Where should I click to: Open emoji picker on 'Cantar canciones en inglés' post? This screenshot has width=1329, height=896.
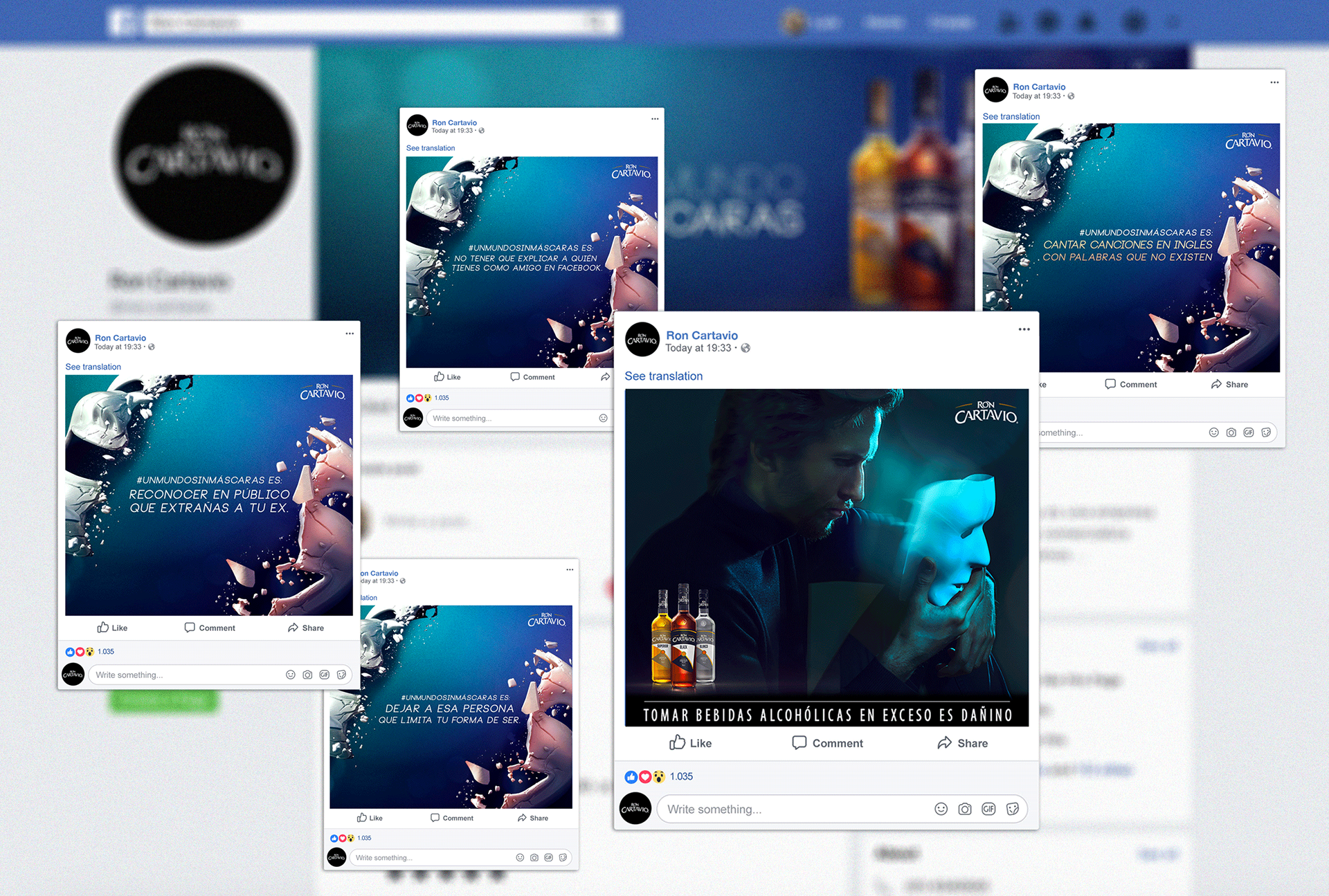click(1213, 432)
